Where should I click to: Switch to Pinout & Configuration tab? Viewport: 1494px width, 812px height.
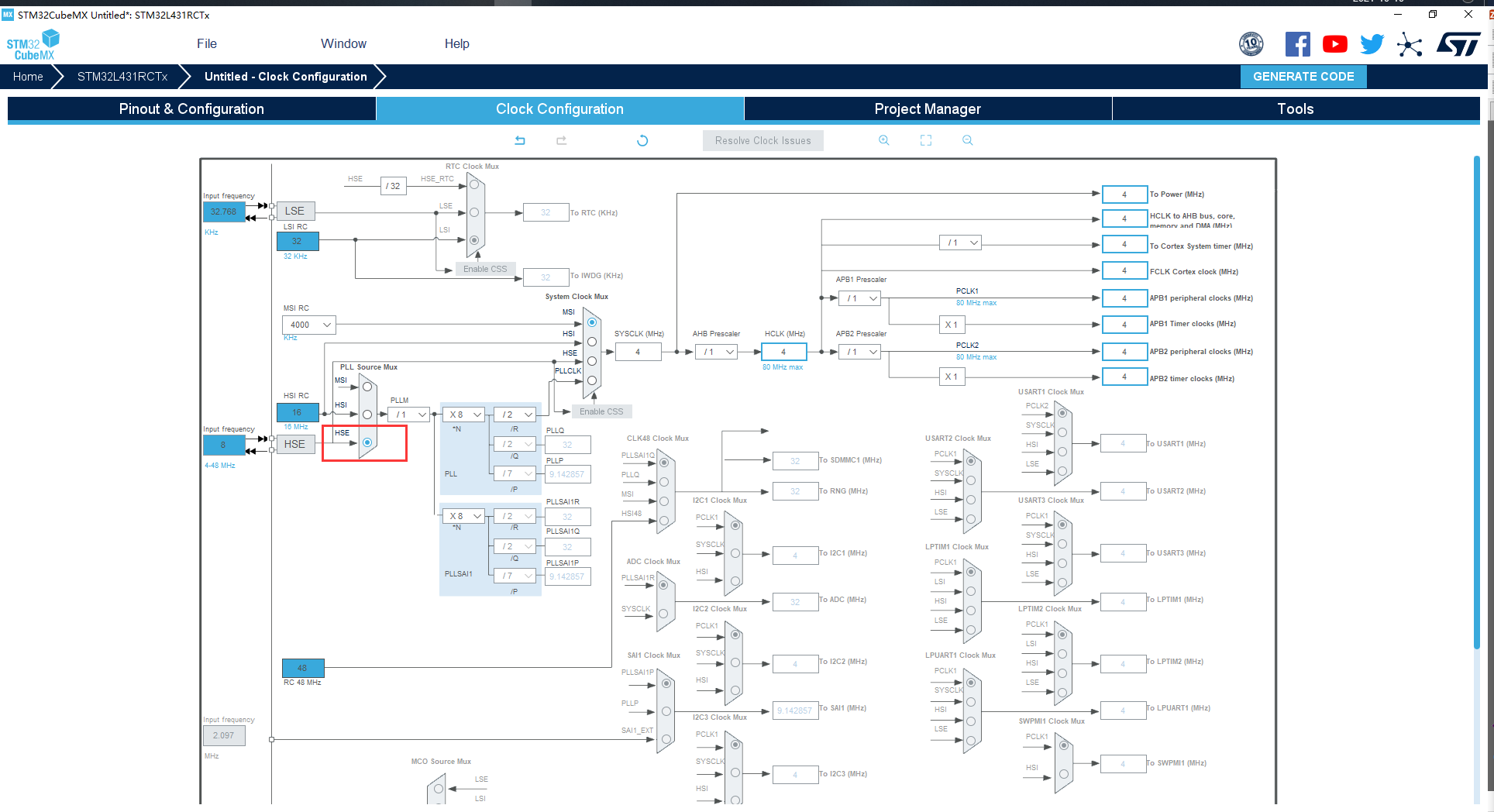191,109
